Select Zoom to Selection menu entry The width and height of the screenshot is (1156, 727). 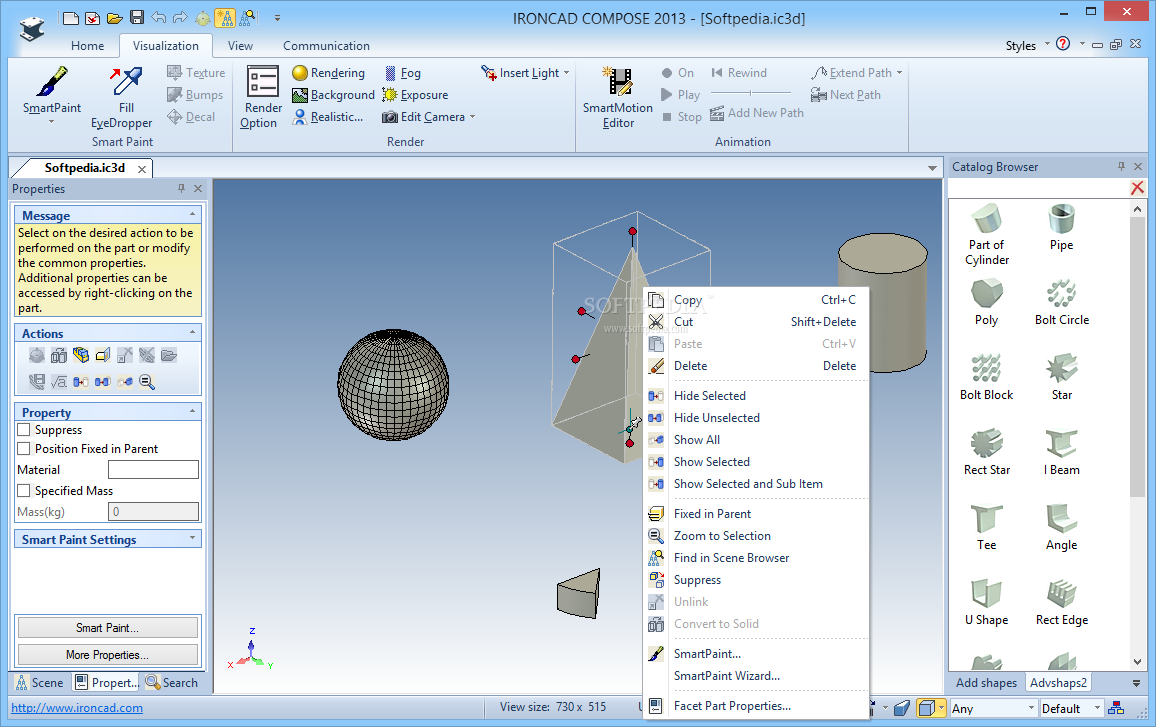tap(756, 536)
